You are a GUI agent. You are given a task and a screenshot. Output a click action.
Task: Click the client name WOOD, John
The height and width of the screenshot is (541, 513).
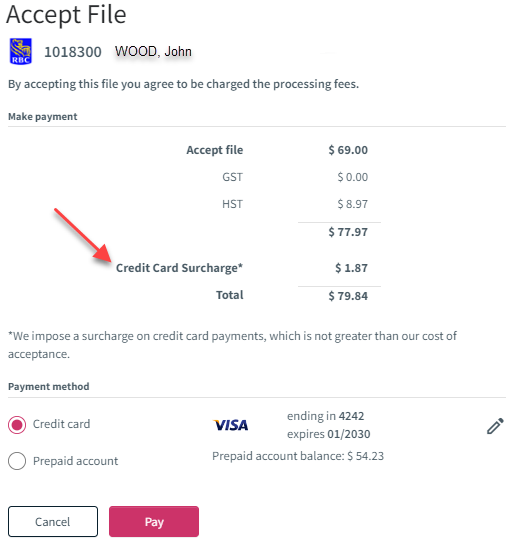tap(153, 51)
